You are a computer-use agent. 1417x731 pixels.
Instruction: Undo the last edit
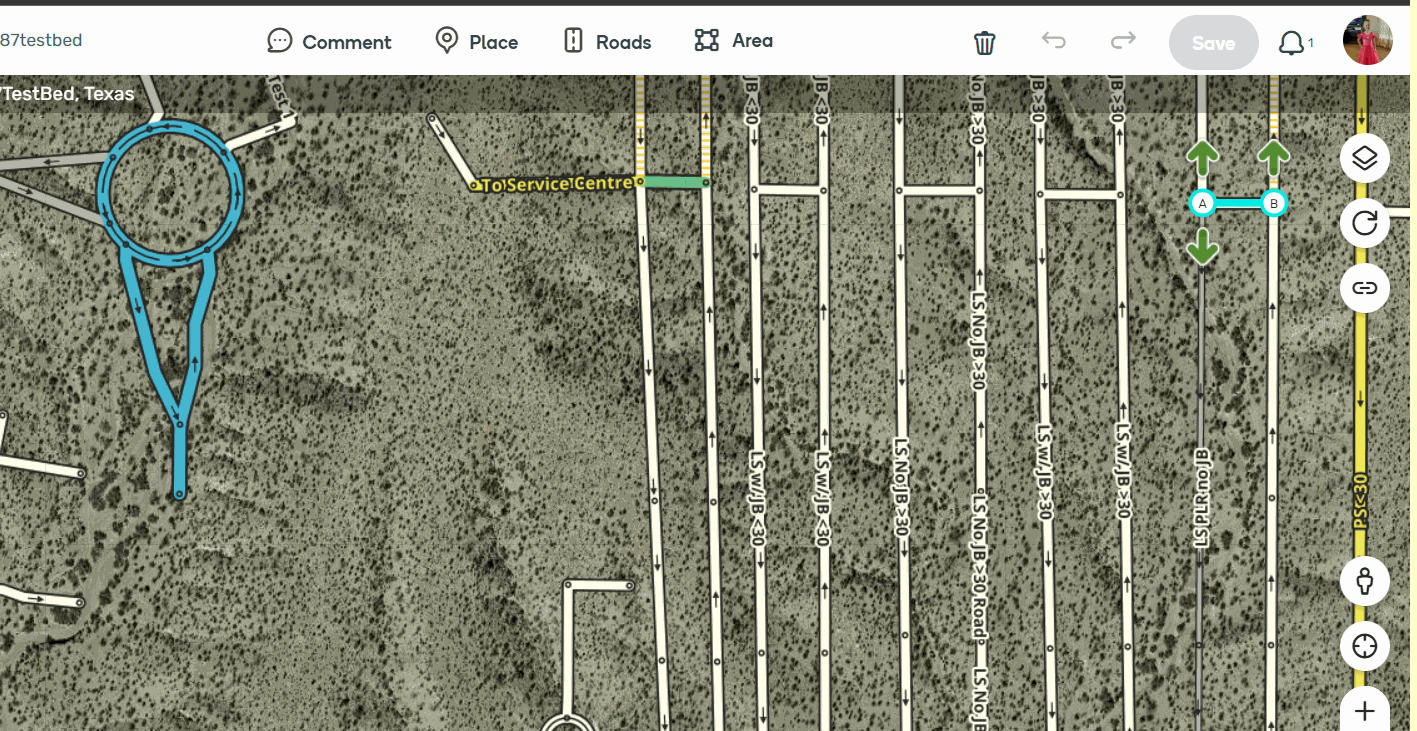click(1053, 40)
